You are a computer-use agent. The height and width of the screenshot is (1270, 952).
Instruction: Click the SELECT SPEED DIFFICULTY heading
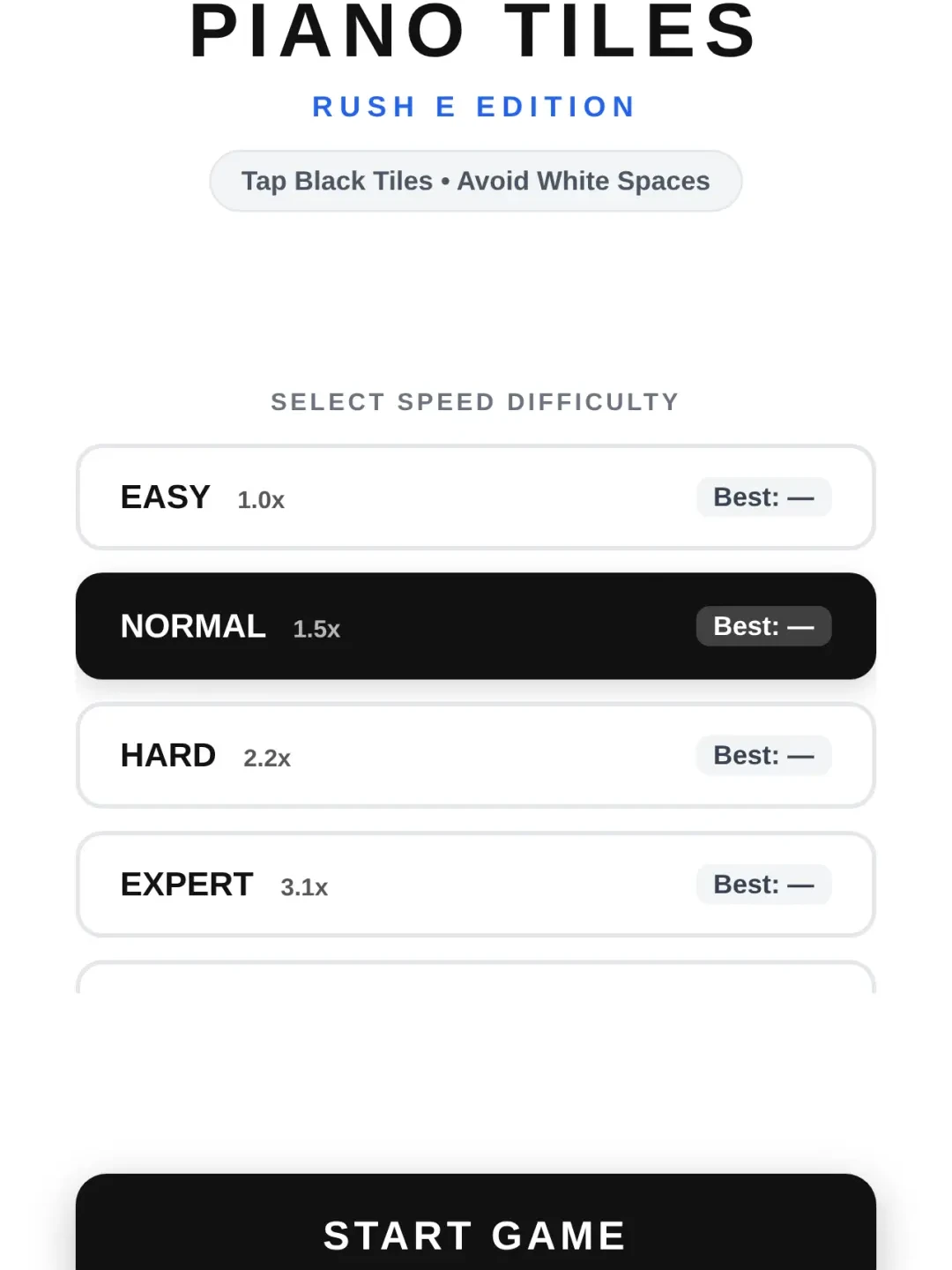point(475,402)
